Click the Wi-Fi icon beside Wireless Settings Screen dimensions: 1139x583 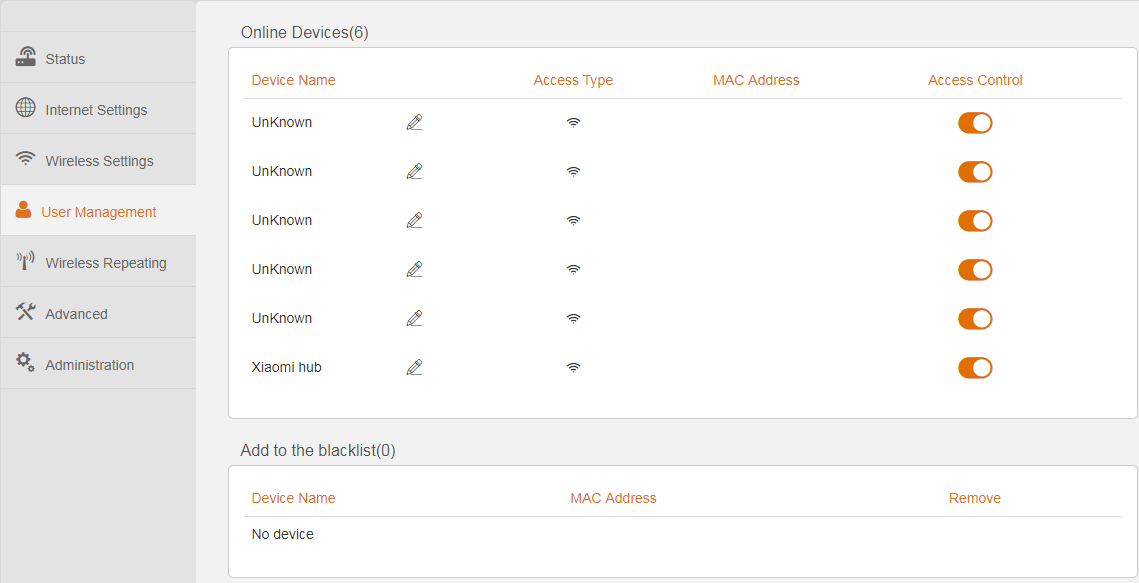pyautogui.click(x=25, y=158)
